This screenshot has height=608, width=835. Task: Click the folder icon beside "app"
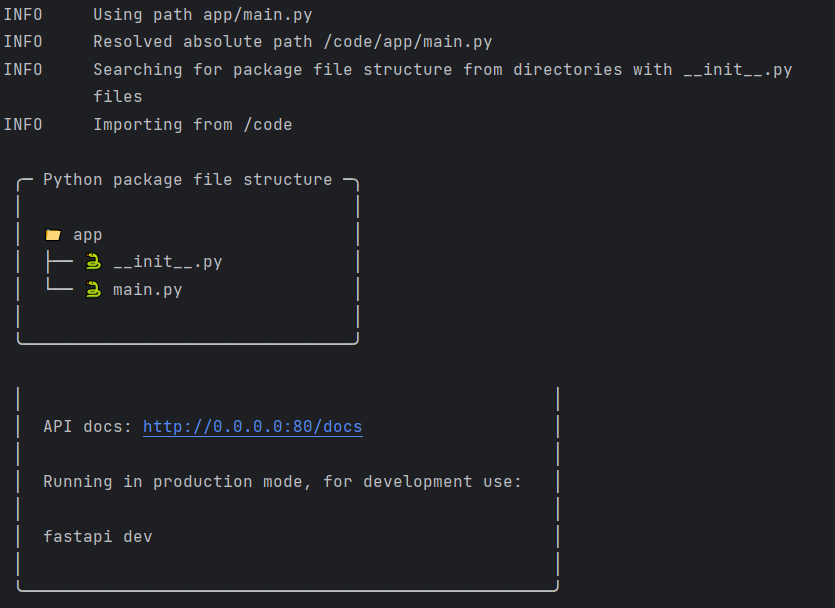[x=53, y=235]
